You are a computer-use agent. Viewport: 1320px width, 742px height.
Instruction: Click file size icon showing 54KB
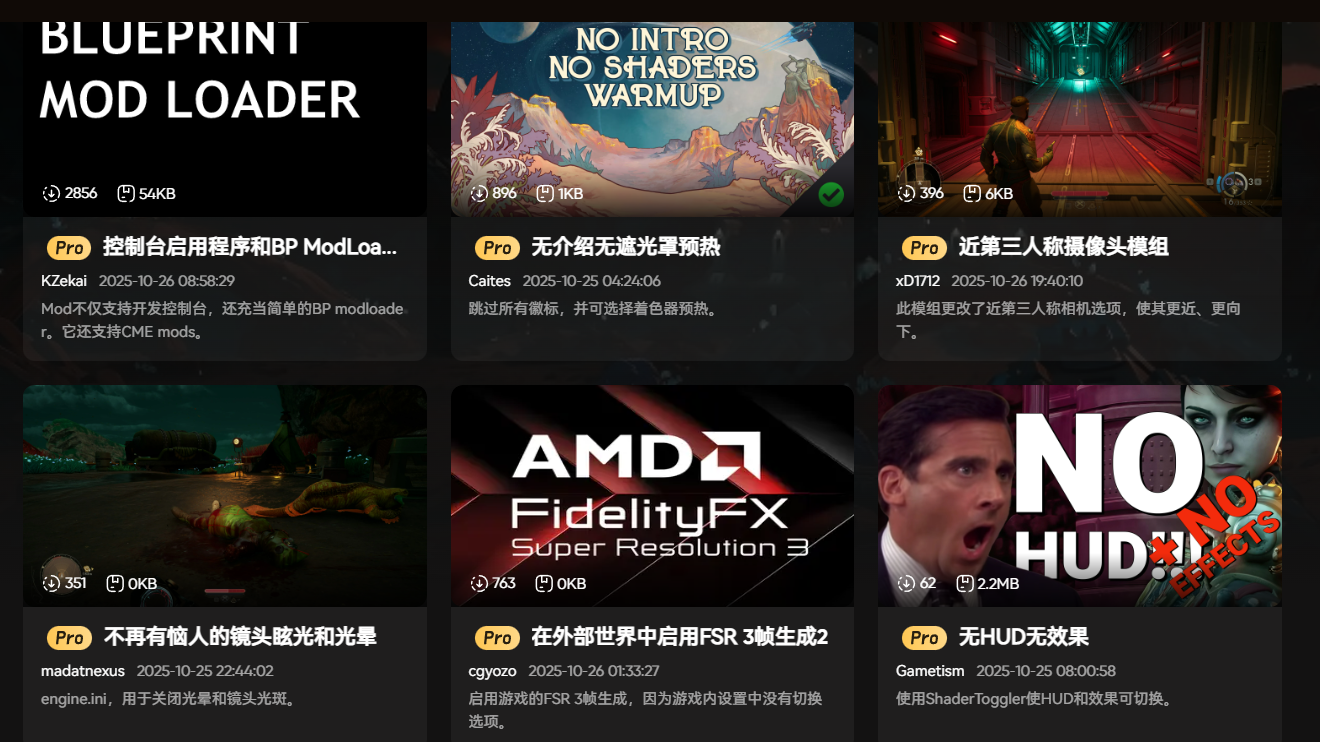(126, 193)
